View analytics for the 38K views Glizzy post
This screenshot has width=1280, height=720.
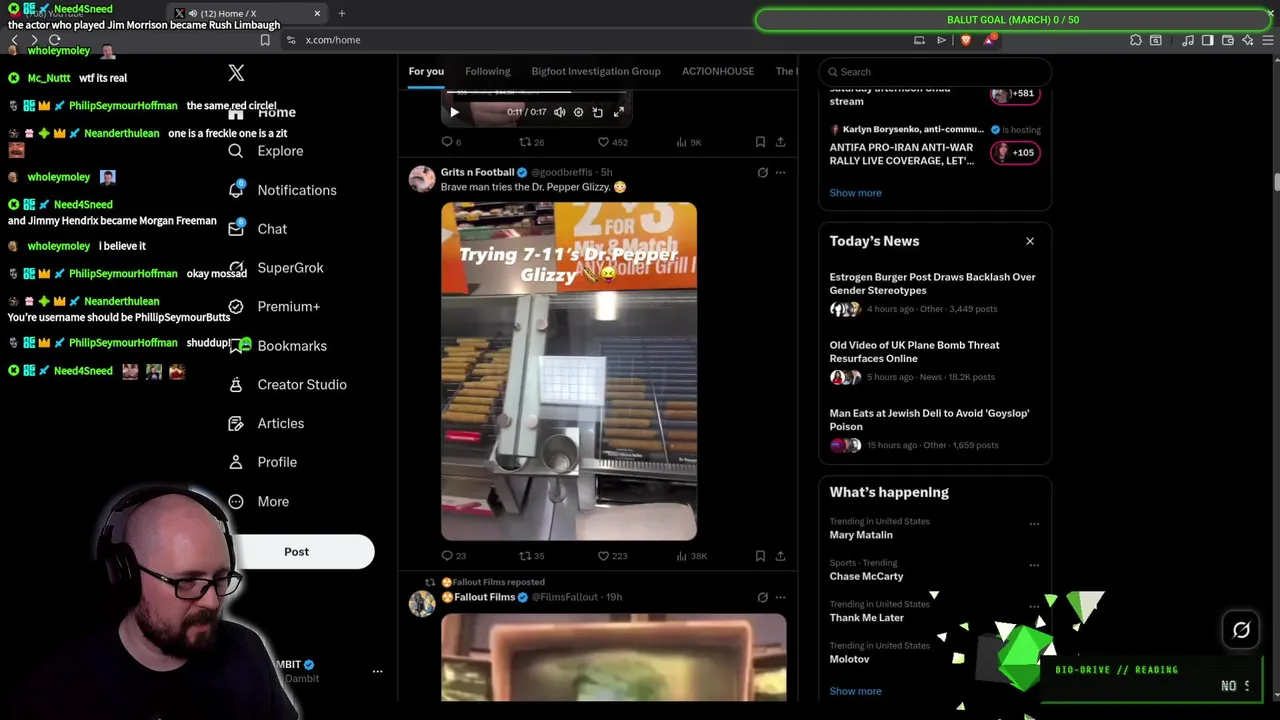point(691,556)
